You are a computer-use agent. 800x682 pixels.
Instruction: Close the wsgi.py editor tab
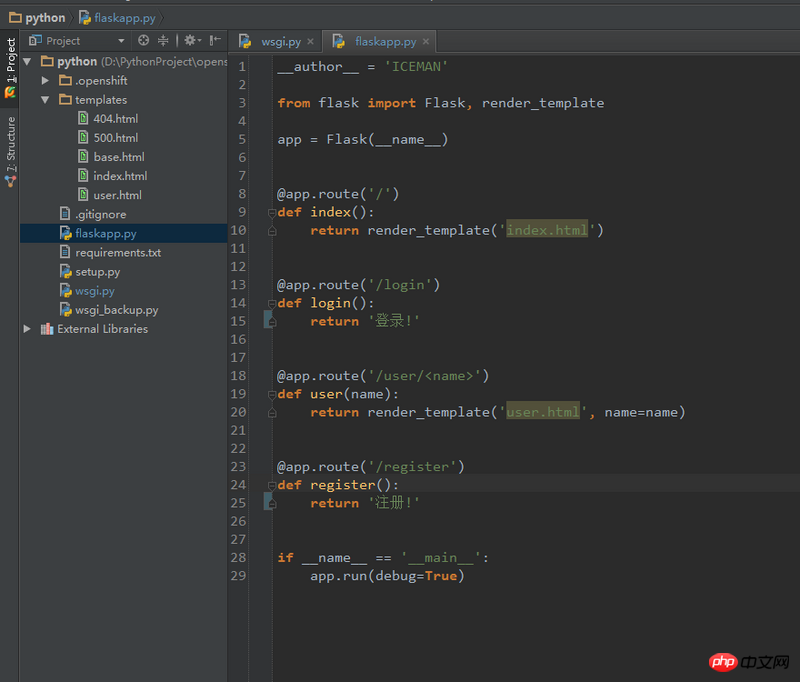coord(310,42)
